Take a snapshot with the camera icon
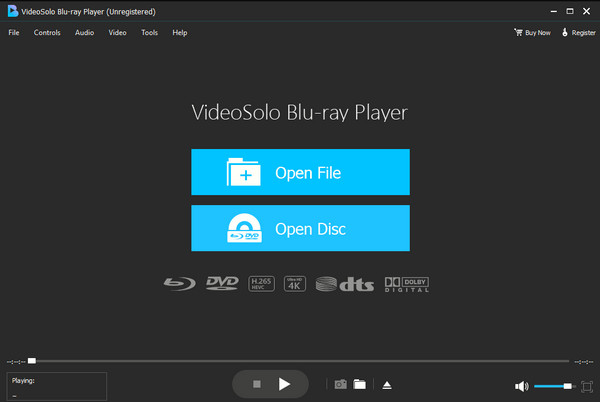This screenshot has height=402, width=600. 341,384
